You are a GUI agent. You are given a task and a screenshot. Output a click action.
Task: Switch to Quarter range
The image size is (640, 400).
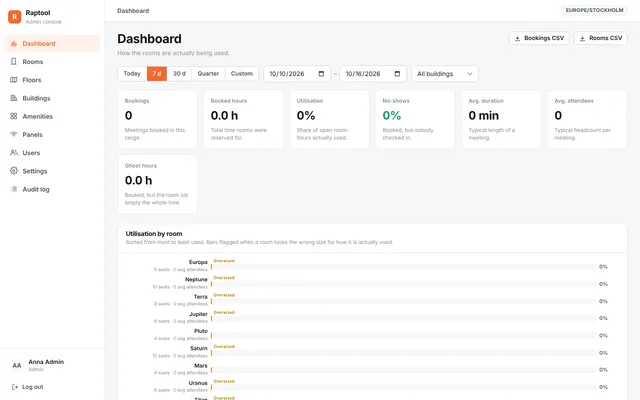pyautogui.click(x=208, y=74)
